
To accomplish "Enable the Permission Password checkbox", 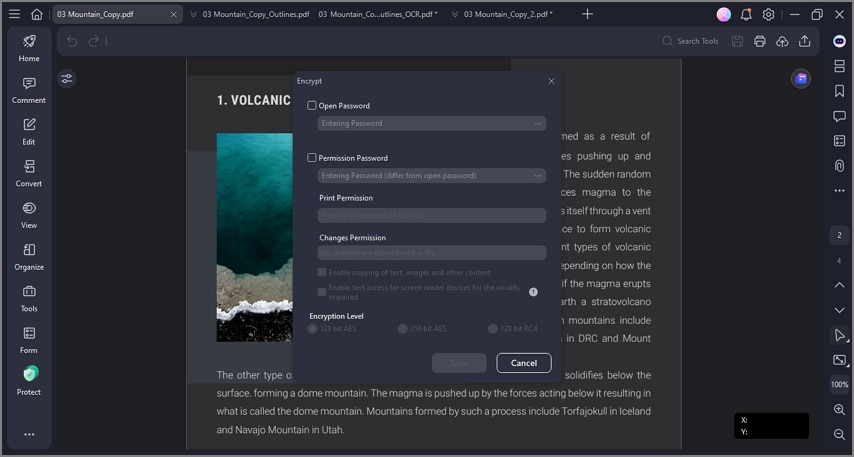I will point(312,158).
